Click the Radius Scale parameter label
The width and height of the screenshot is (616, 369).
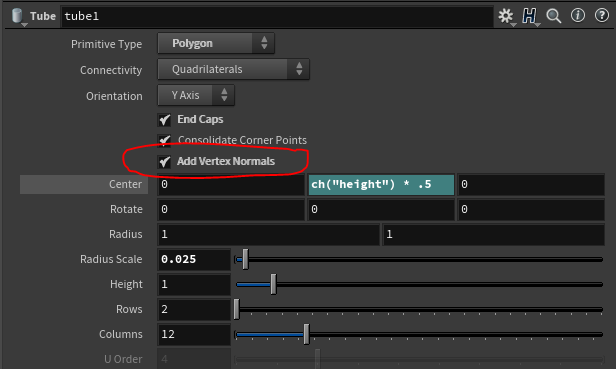pos(111,259)
